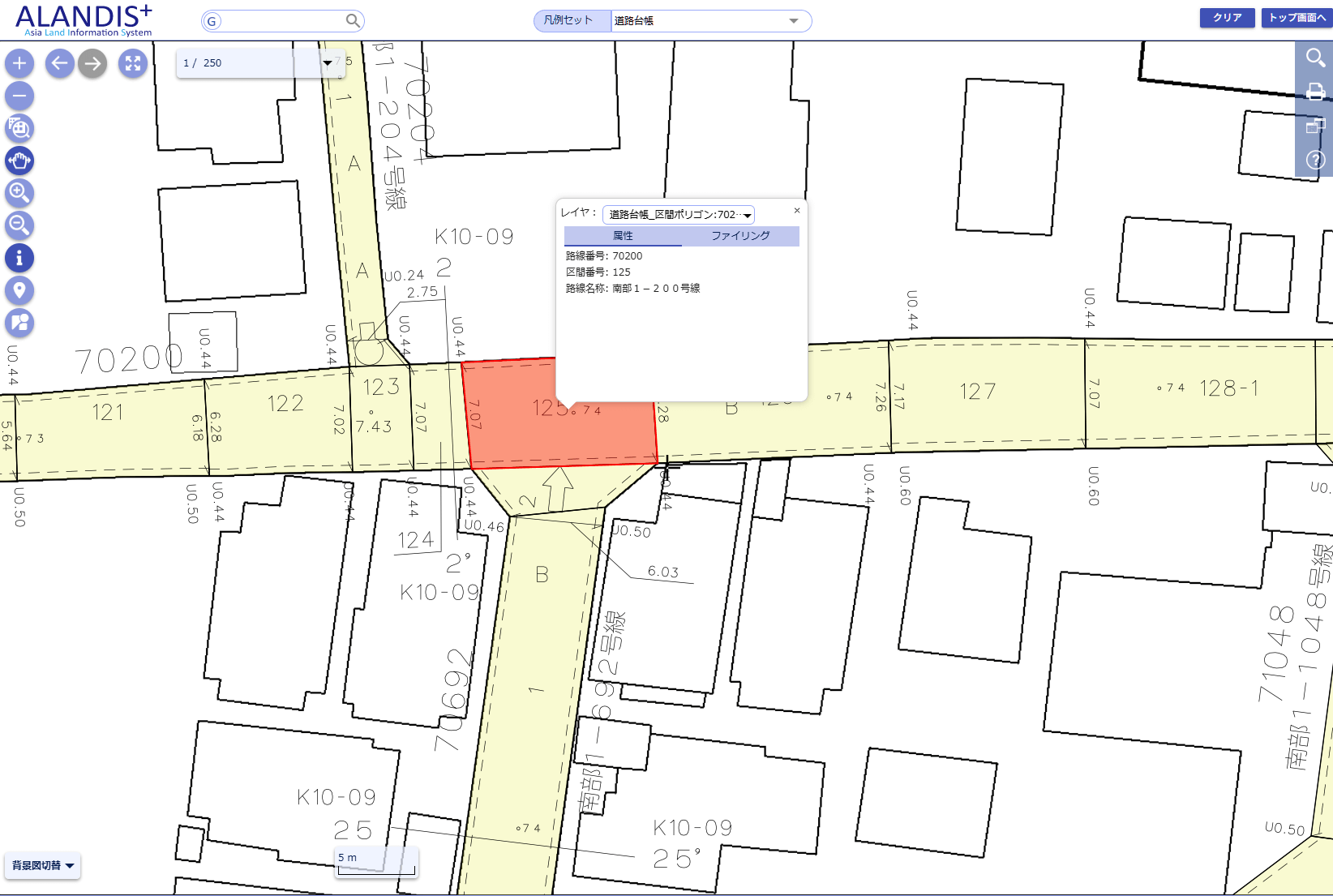This screenshot has width=1333, height=896.
Task: Select the 属性 tab in popup
Action: click(623, 236)
